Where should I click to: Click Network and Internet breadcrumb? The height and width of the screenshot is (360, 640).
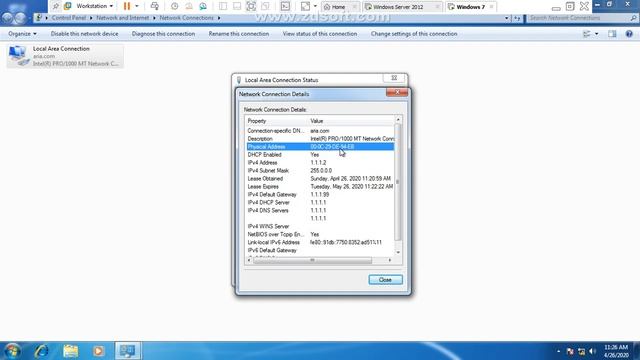(122, 18)
